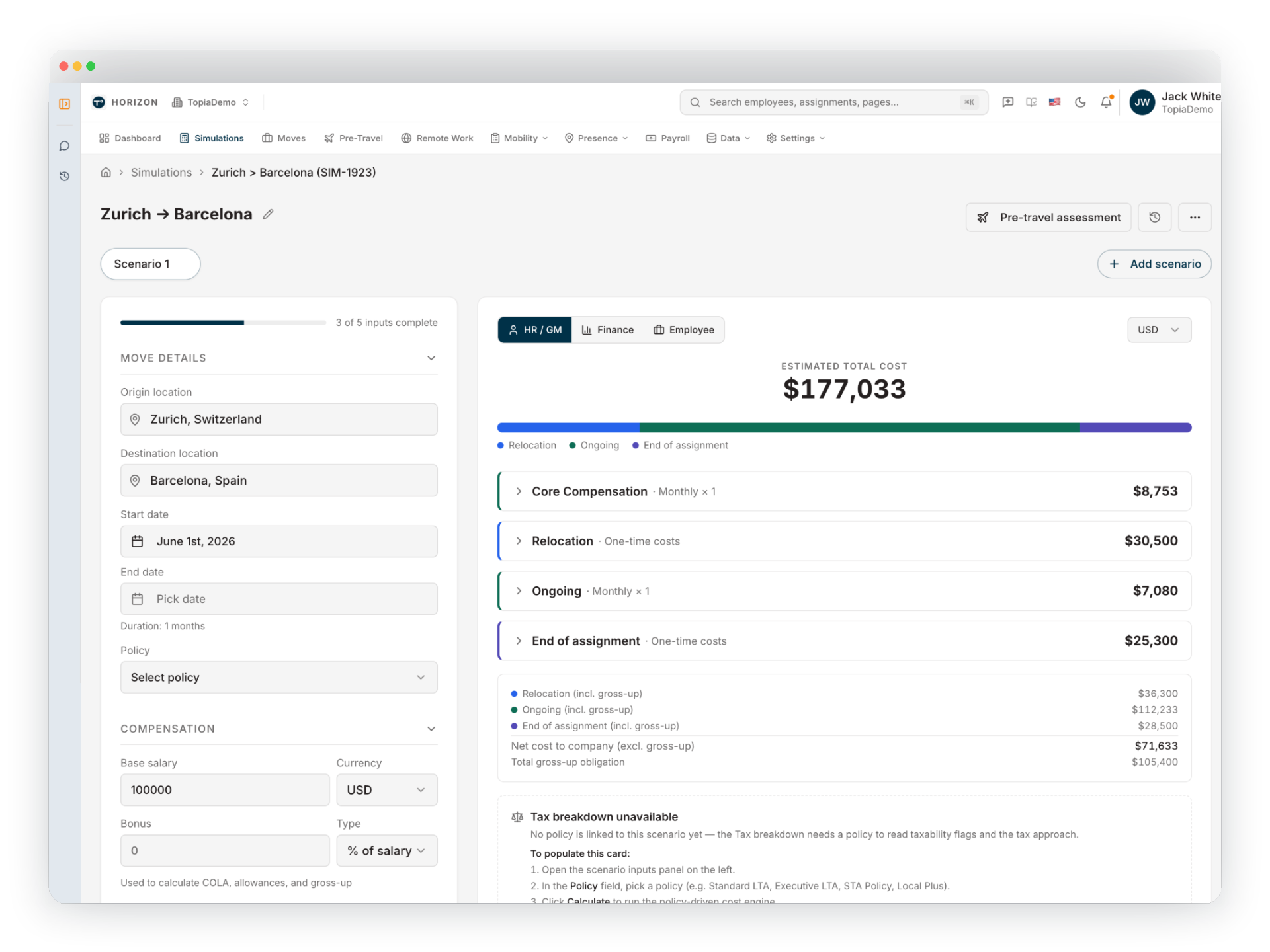This screenshot has width=1270, height=952.
Task: Toggle the sidebar panel icon
Action: tap(64, 104)
